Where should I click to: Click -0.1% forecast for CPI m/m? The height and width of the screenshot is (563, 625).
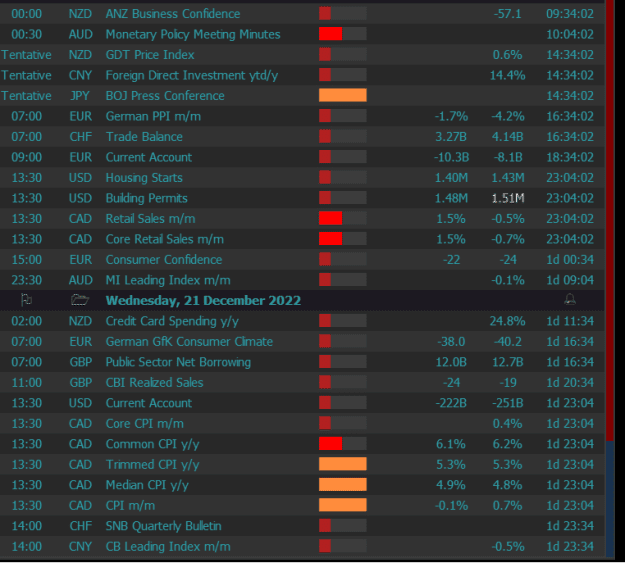451,506
